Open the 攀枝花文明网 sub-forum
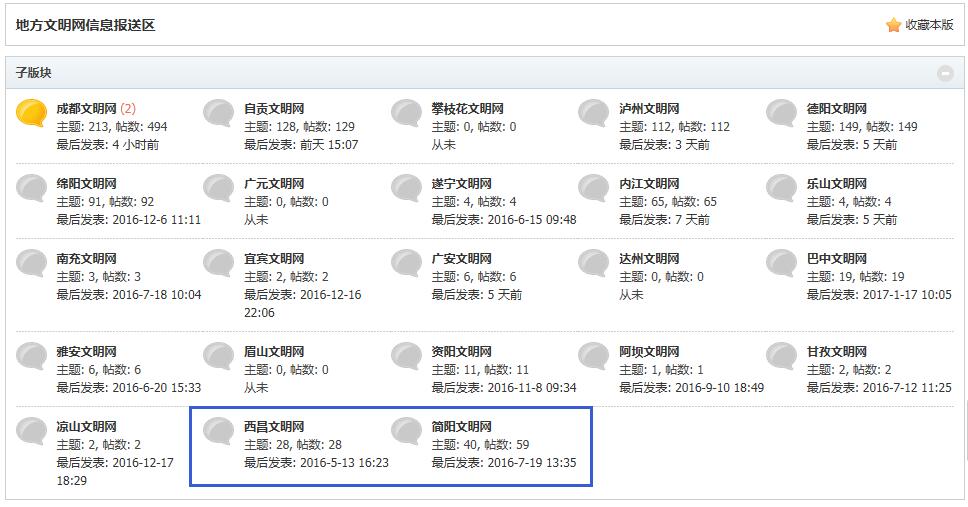968x507 pixels. click(467, 109)
